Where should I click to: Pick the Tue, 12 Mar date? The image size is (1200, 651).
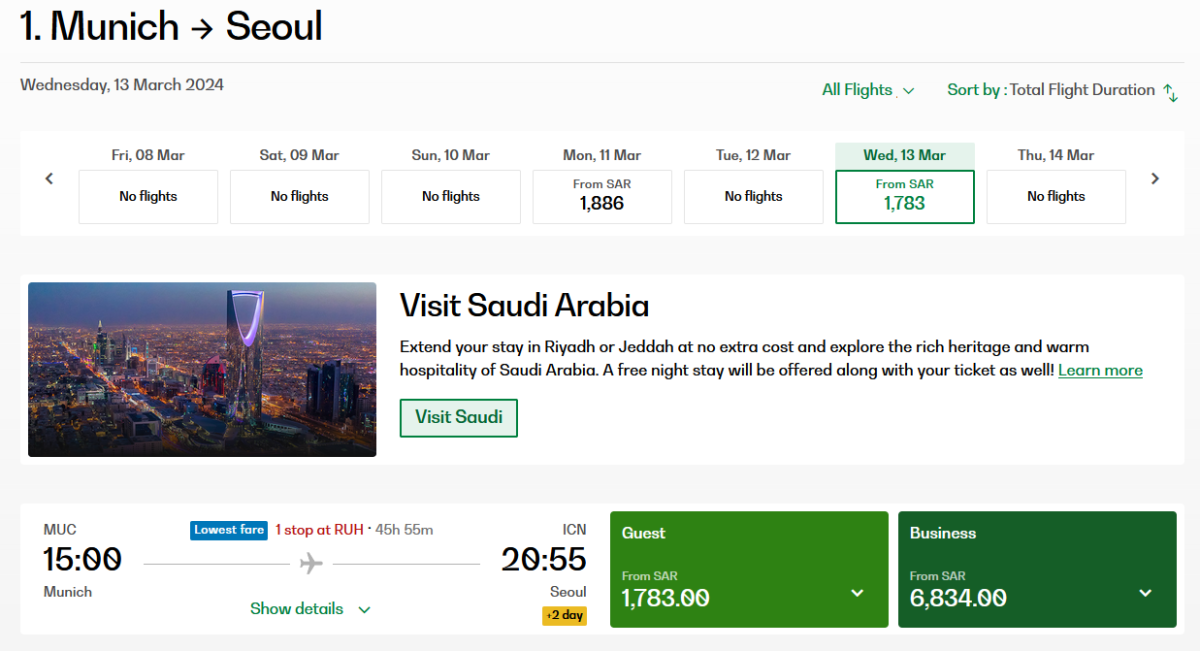coord(753,196)
